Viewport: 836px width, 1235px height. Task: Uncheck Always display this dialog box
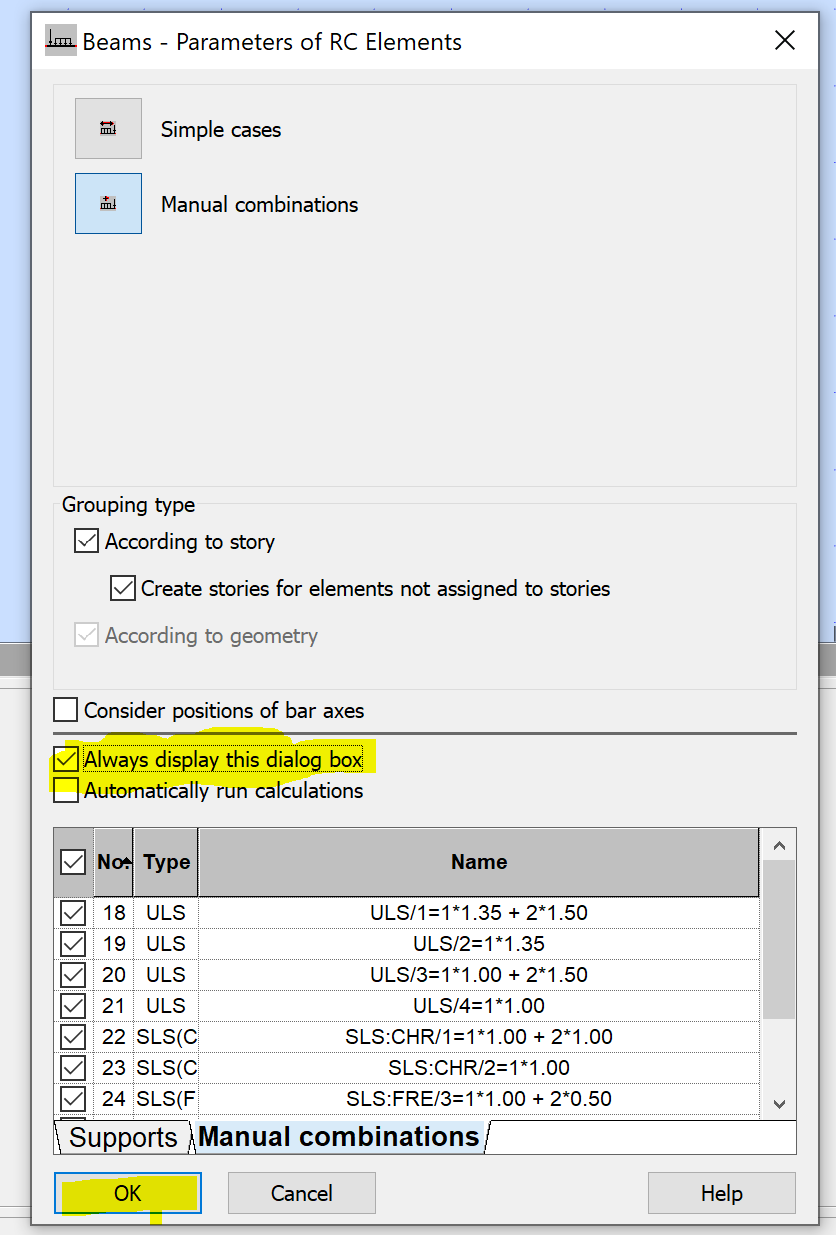pyautogui.click(x=65, y=759)
